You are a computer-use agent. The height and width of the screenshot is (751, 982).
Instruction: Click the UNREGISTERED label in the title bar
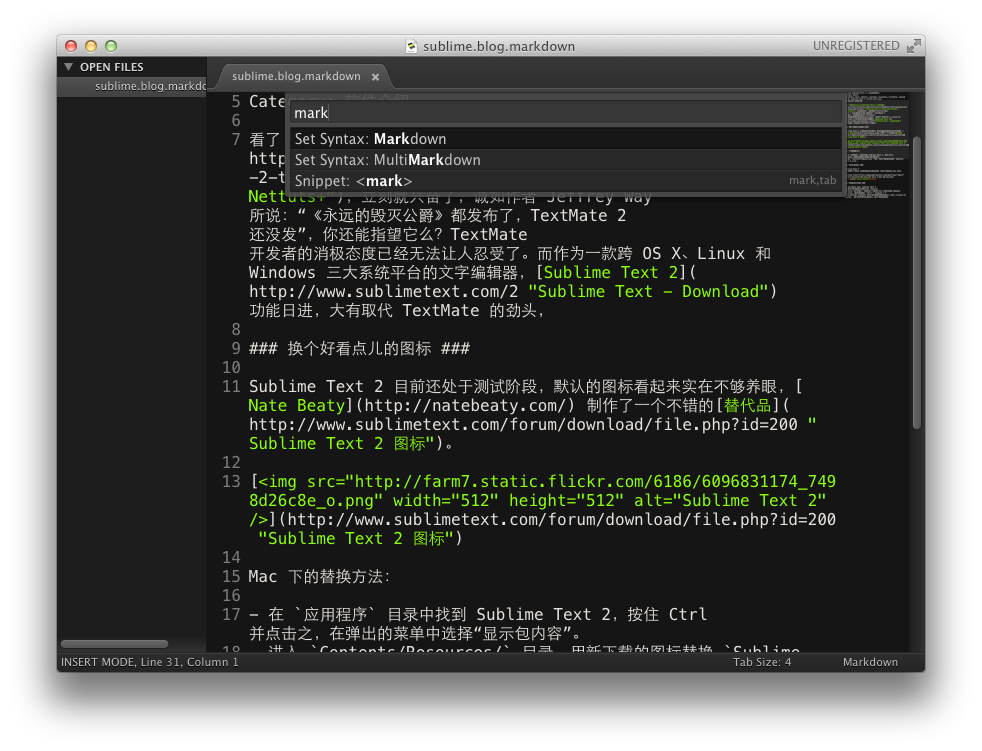click(855, 46)
